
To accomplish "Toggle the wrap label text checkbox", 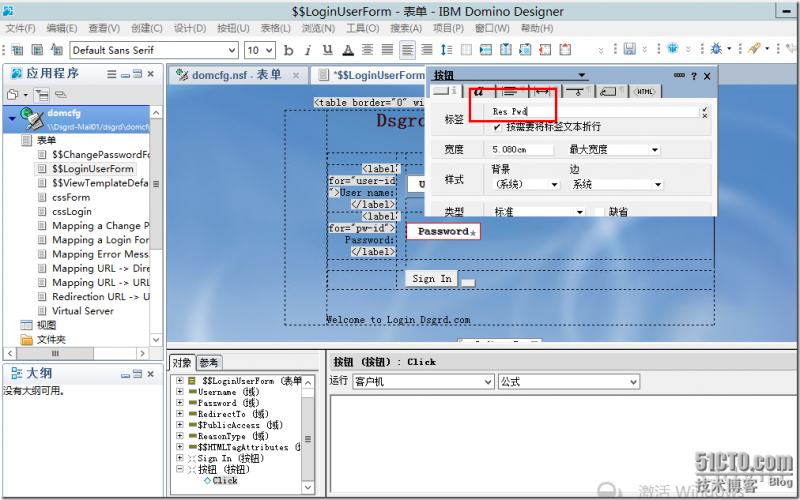I will click(497, 127).
